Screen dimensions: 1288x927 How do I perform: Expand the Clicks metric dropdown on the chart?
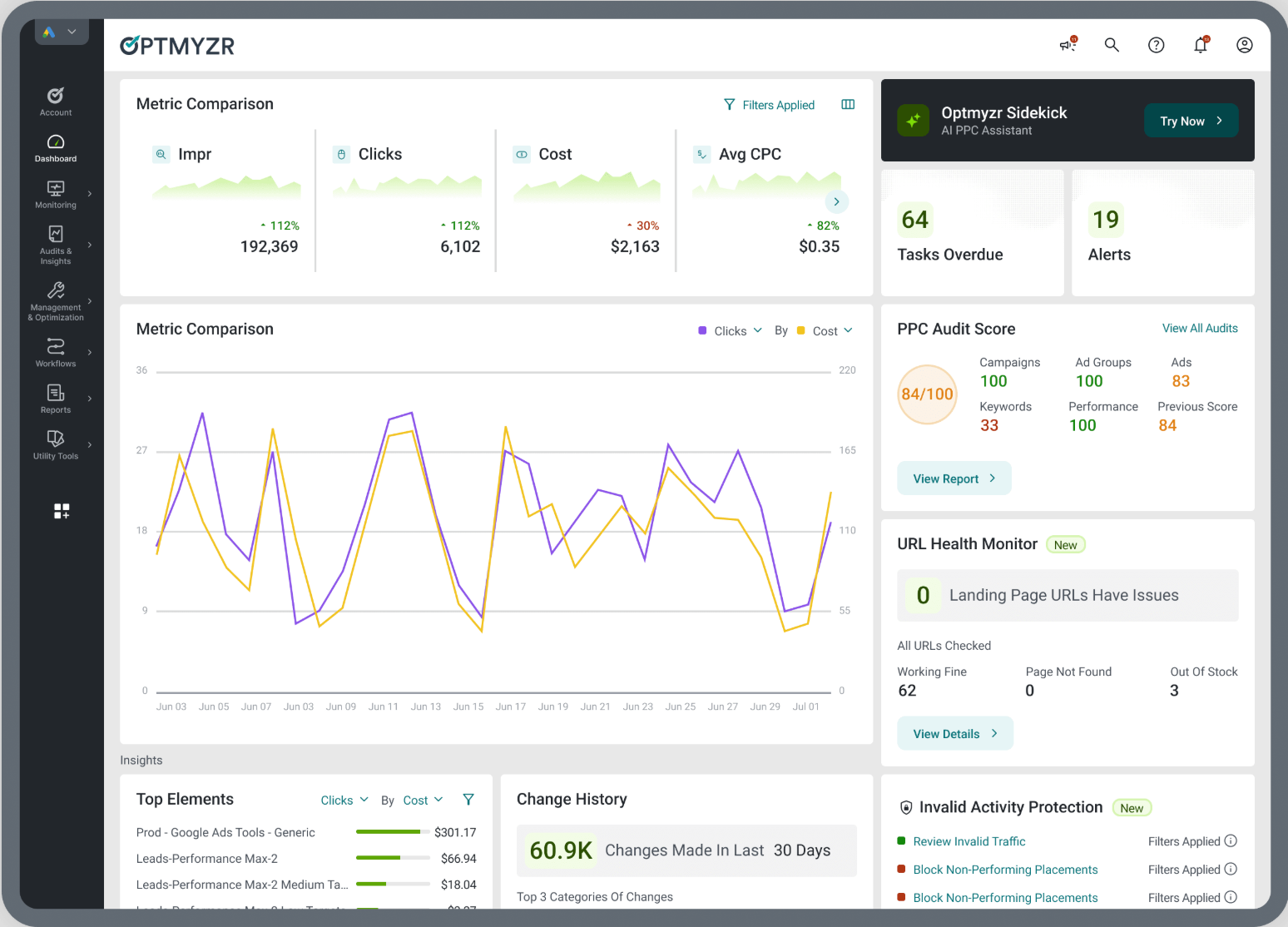pos(730,330)
